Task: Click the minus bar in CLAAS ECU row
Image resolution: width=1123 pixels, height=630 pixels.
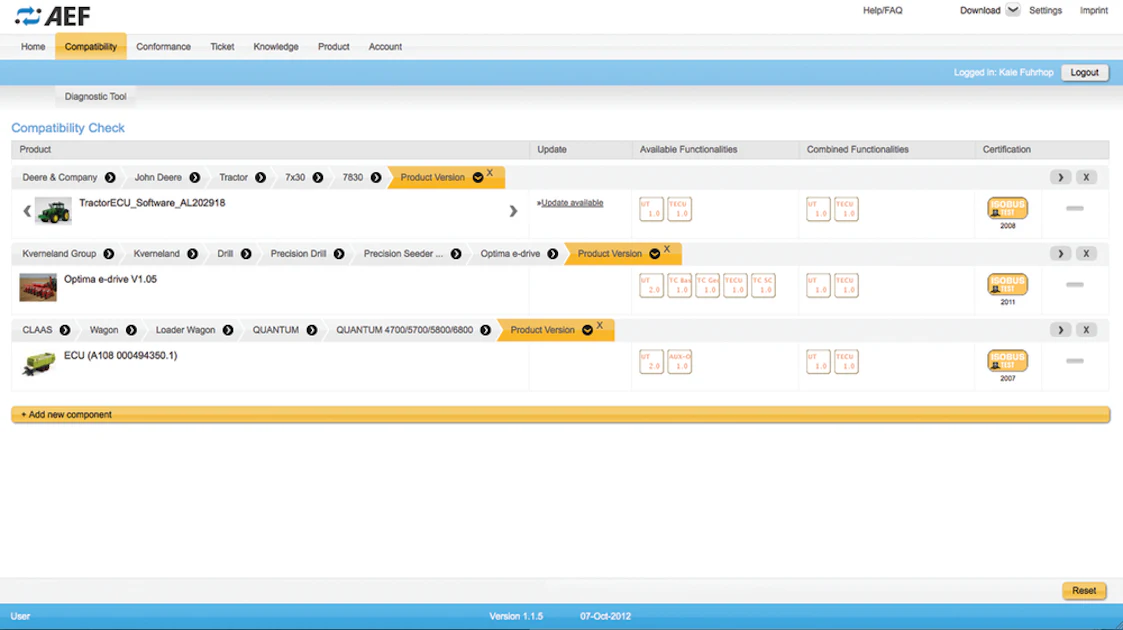Action: click(1074, 361)
